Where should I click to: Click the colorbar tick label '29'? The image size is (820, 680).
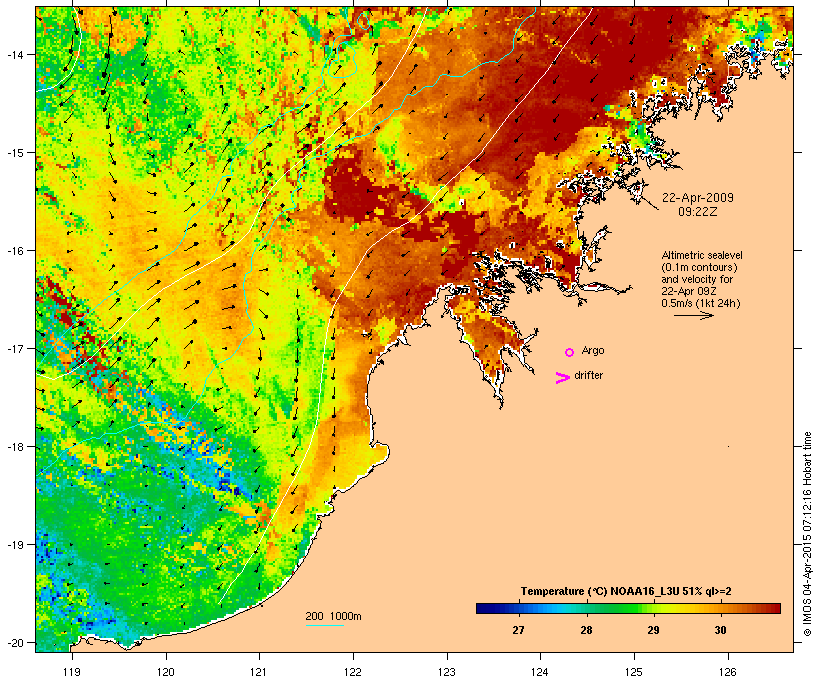[x=653, y=630]
